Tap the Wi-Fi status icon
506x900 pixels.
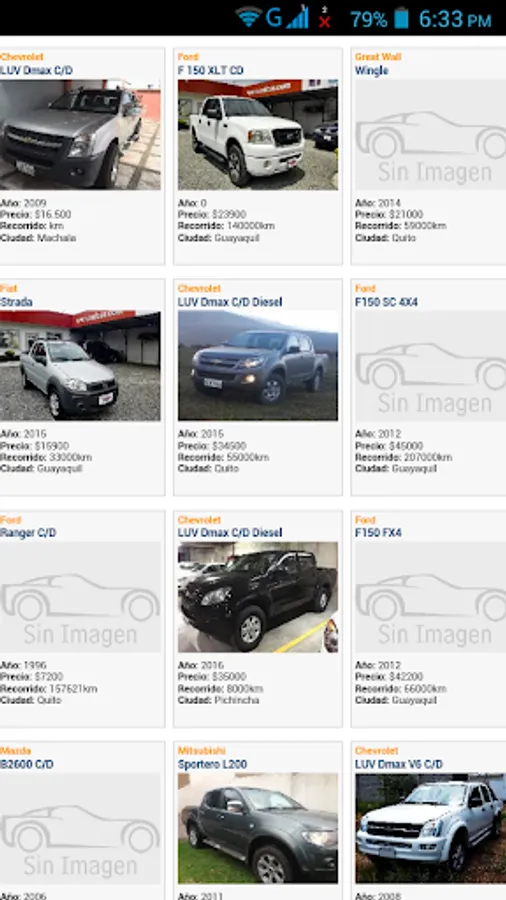tap(248, 17)
